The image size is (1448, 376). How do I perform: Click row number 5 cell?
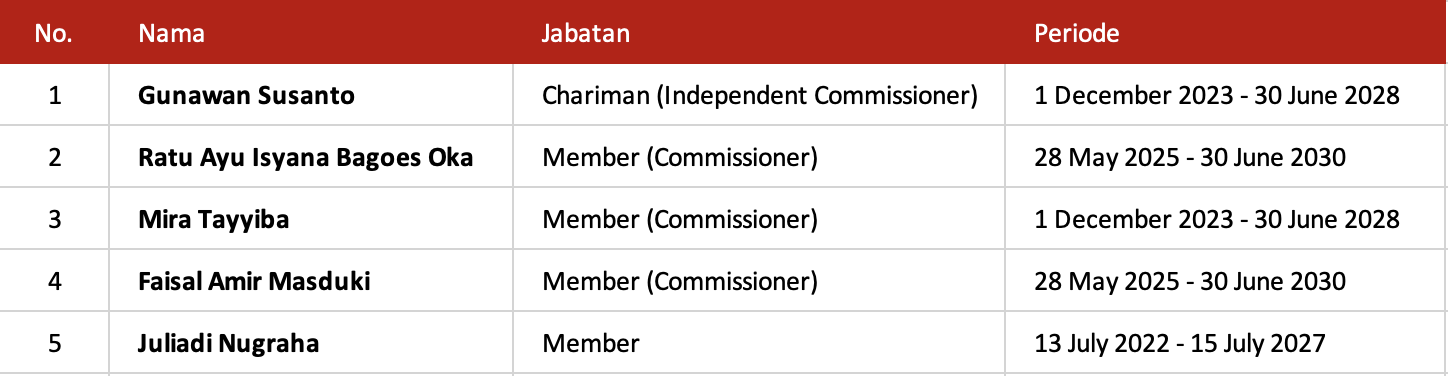click(x=54, y=344)
